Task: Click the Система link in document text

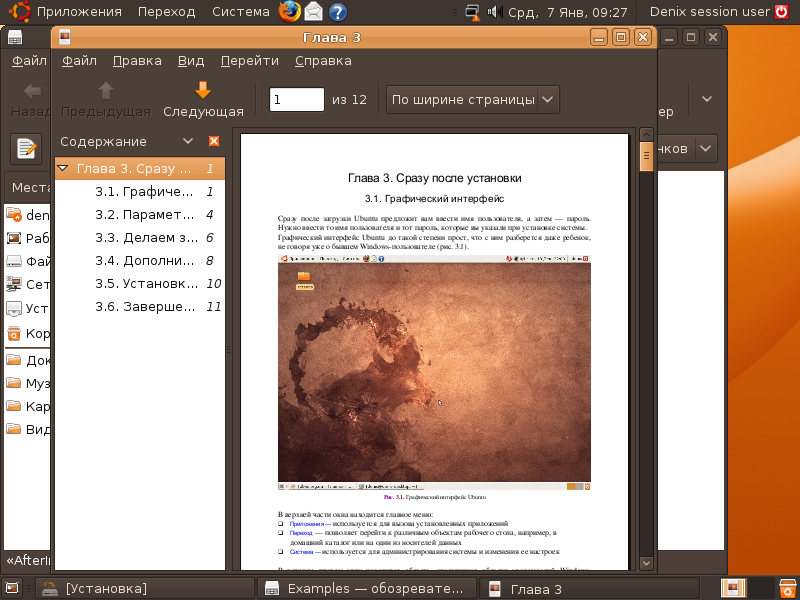Action: coord(301,552)
